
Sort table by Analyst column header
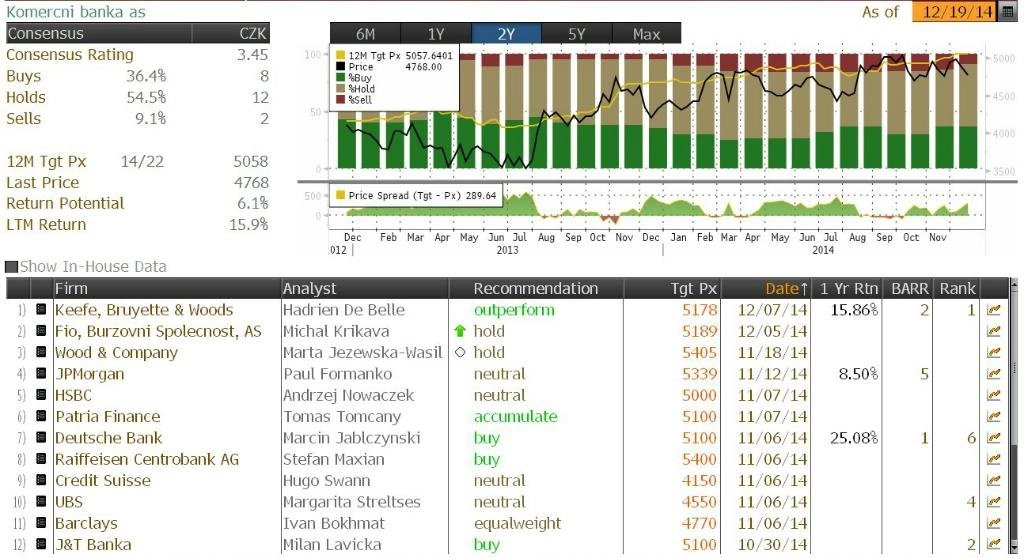pos(364,288)
